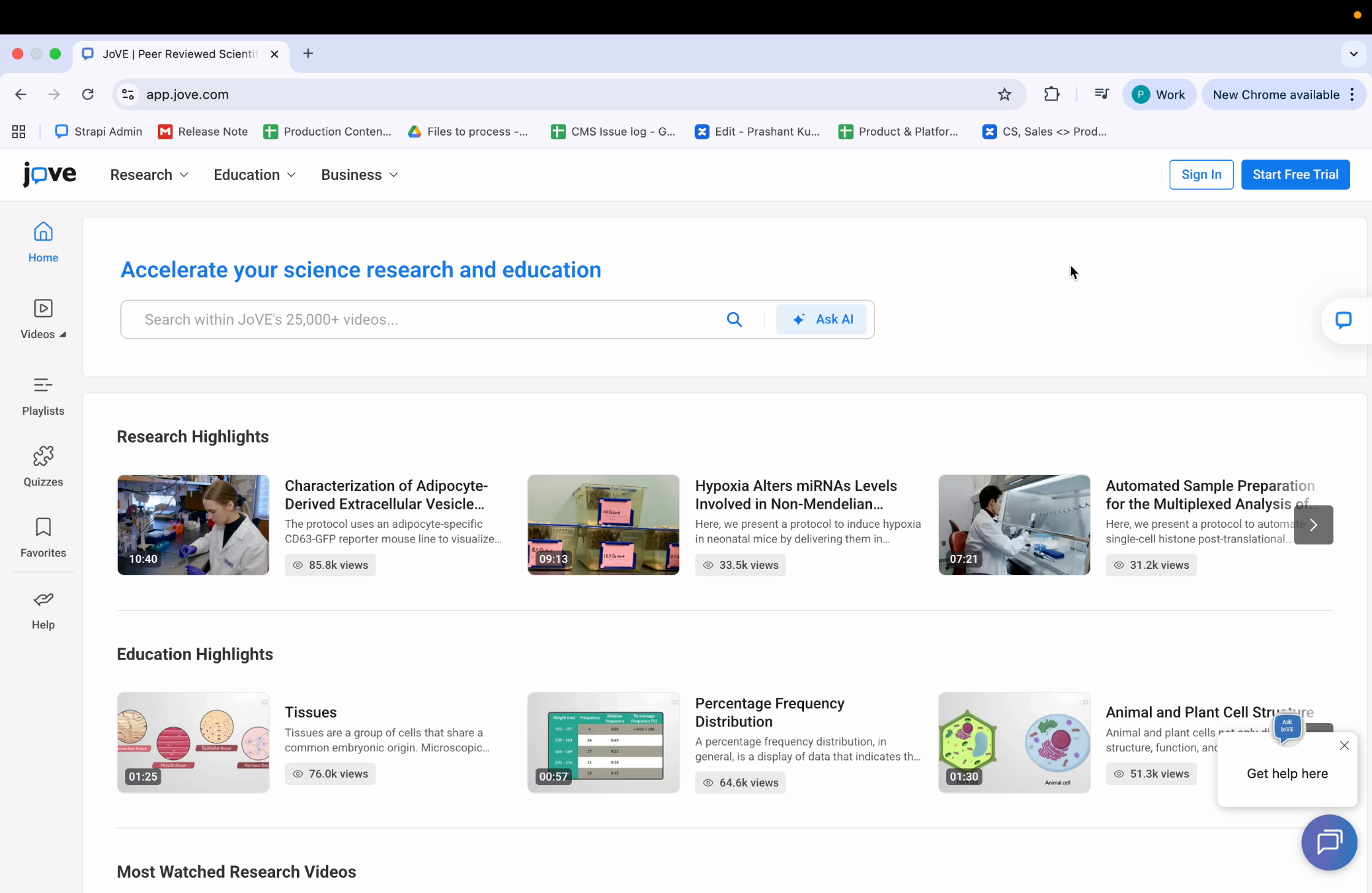Viewport: 1372px width, 893px height.
Task: Open Chrome extensions puzzle icon
Action: point(1051,95)
